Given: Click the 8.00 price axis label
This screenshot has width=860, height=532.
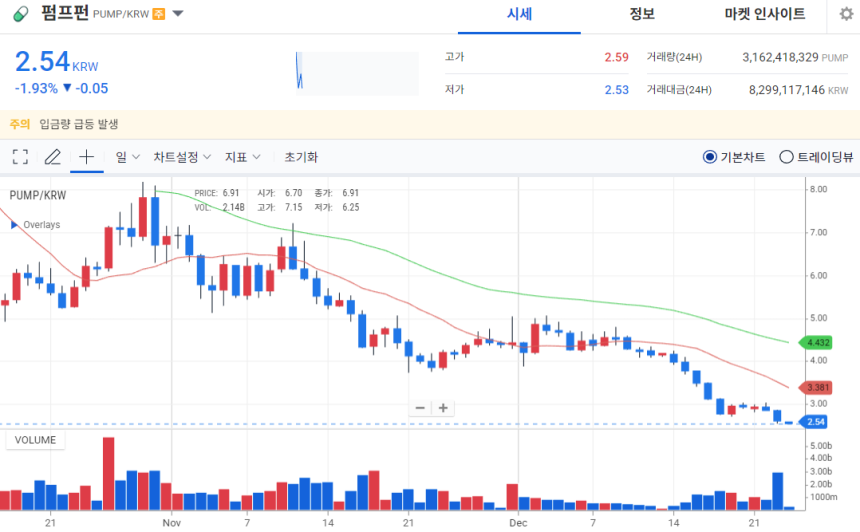Looking at the screenshot, I should point(818,189).
